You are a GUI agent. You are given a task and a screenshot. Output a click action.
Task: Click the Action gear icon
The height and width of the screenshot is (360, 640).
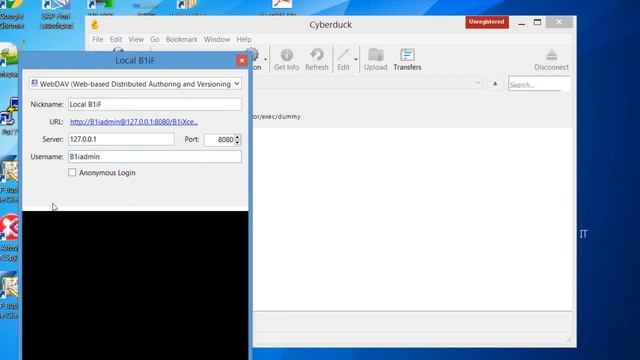point(253,55)
